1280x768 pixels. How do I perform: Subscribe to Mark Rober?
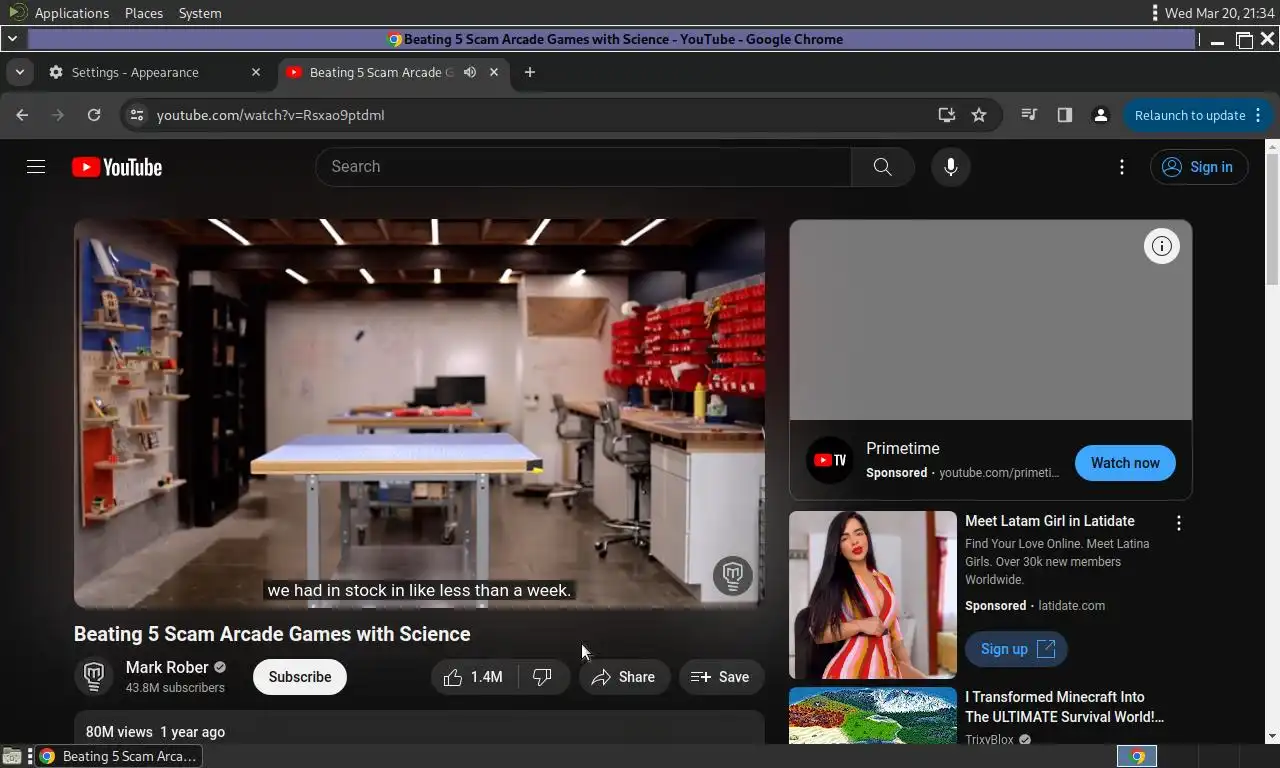tap(300, 677)
